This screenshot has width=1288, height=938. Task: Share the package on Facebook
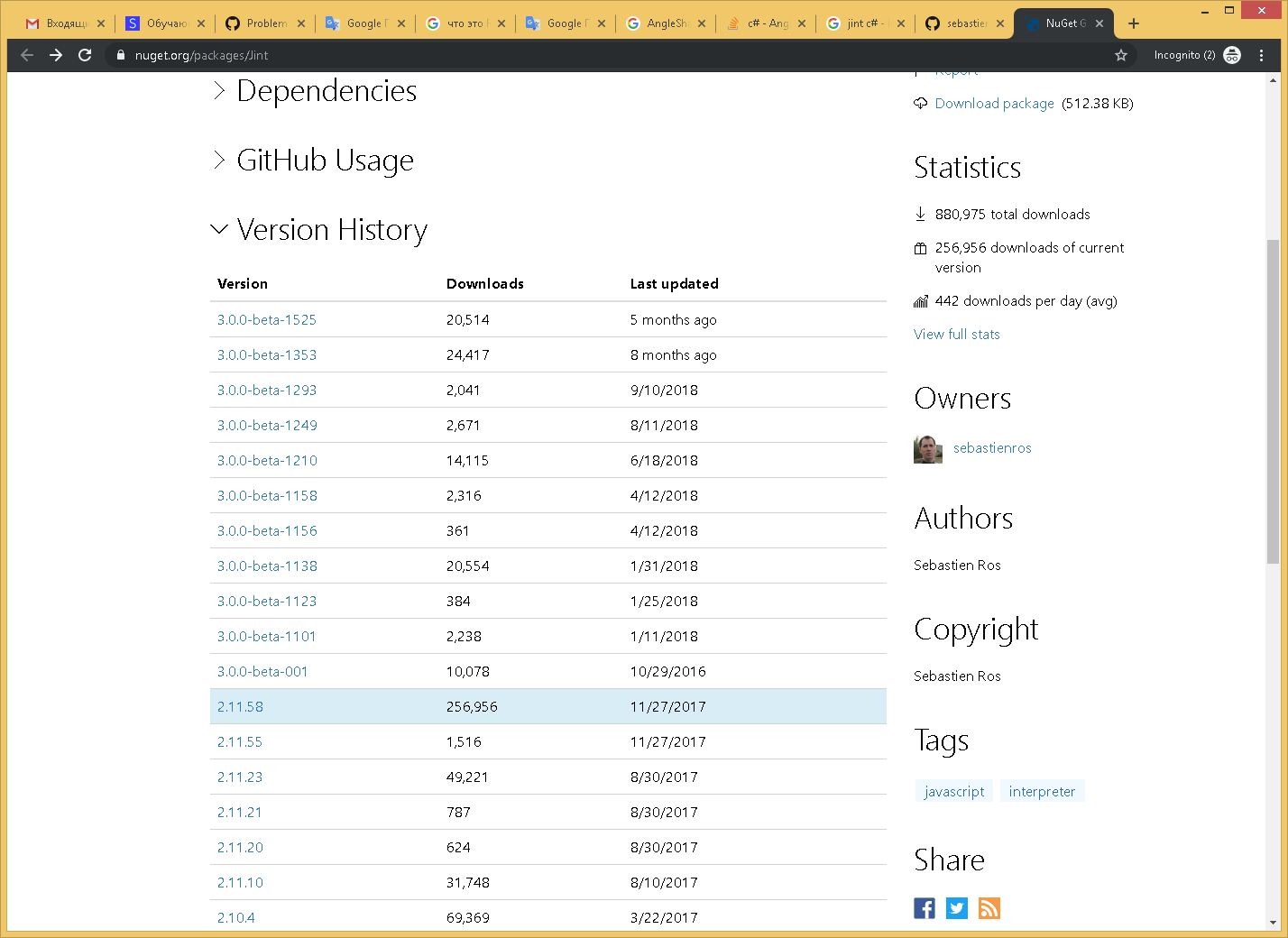click(x=924, y=908)
